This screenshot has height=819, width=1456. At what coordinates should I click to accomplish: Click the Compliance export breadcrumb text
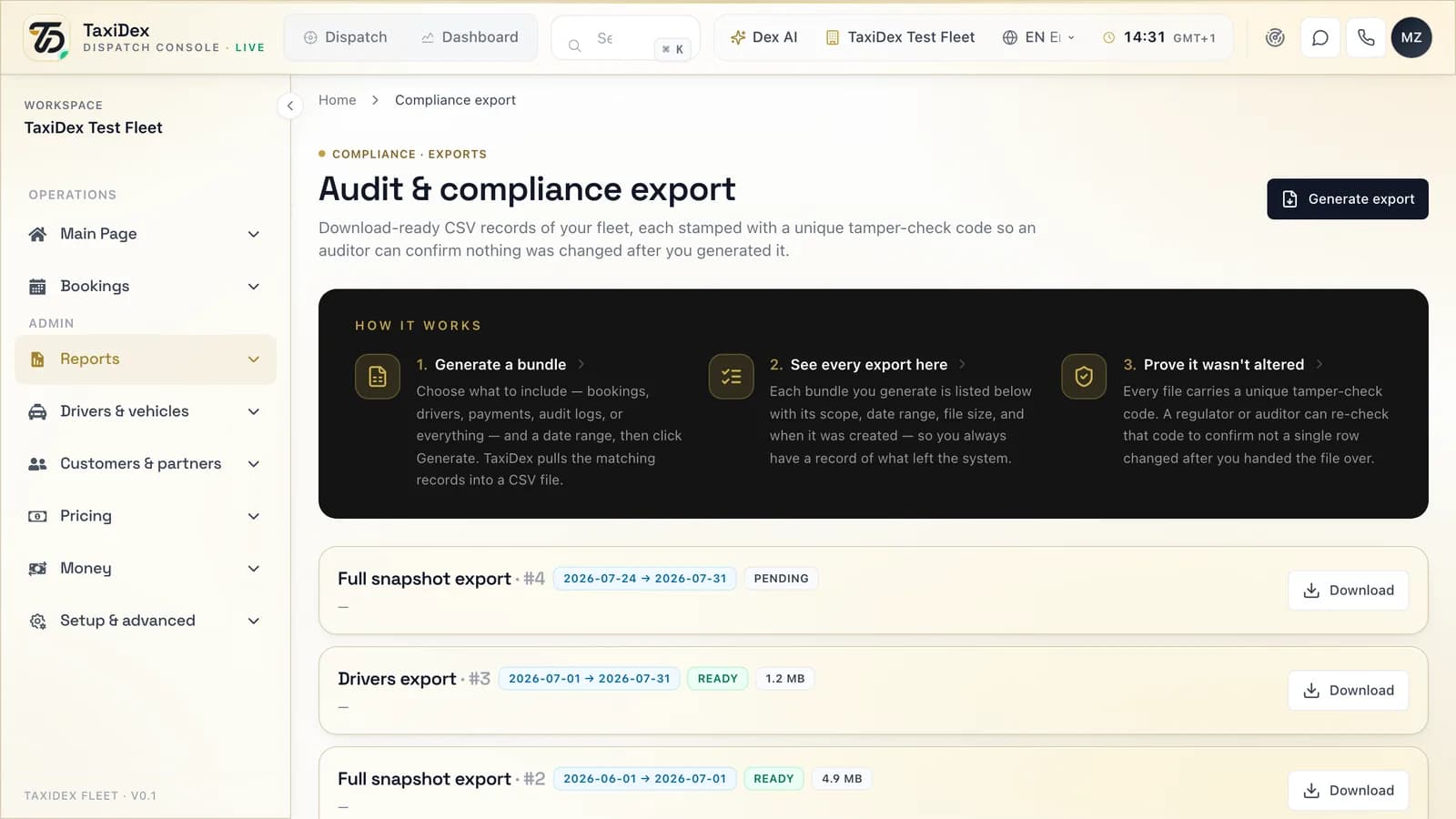[x=455, y=100]
